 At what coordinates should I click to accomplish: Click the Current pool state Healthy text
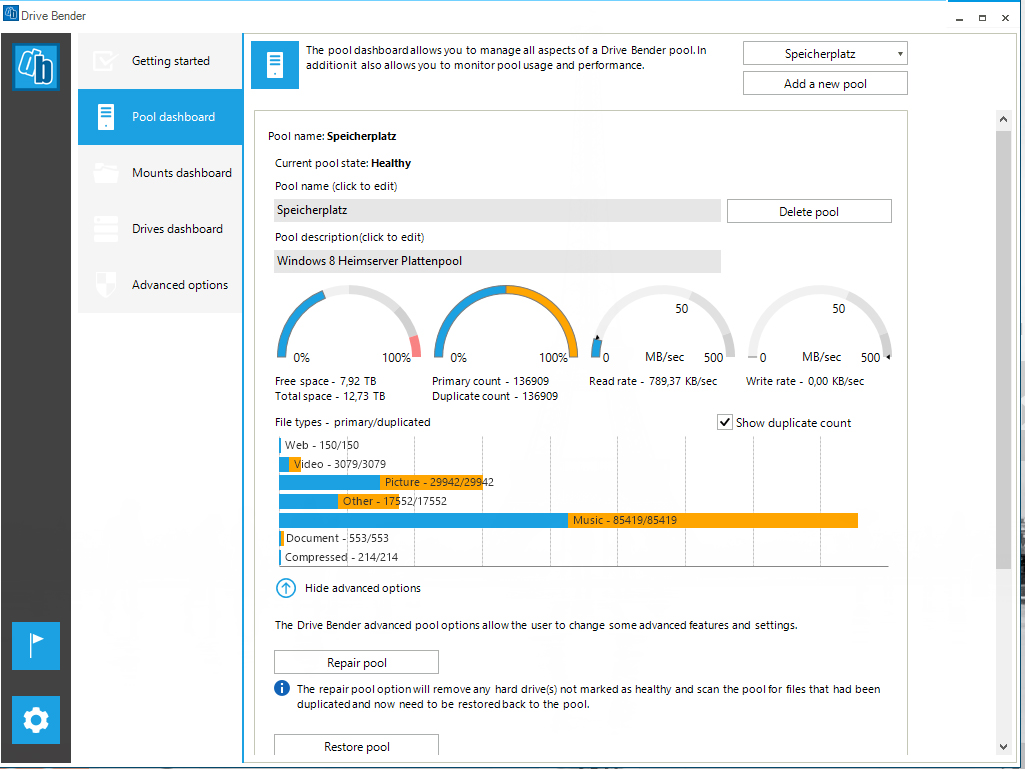[x=343, y=163]
